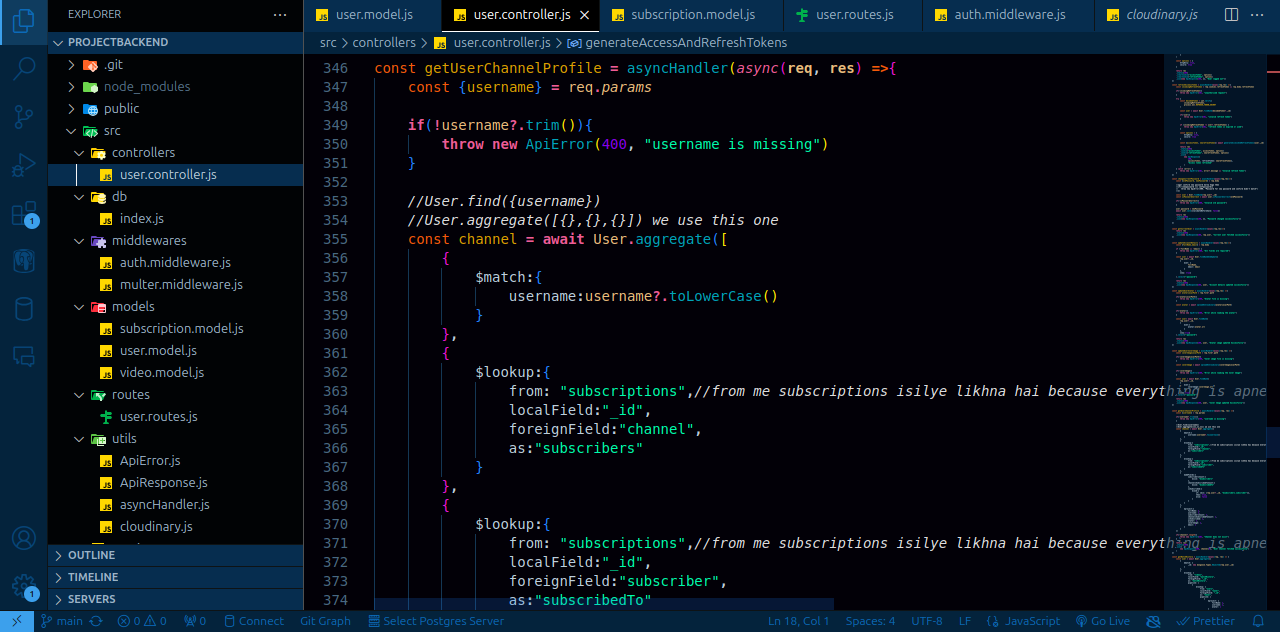Click Select Postgres Server in status bar

[434, 621]
